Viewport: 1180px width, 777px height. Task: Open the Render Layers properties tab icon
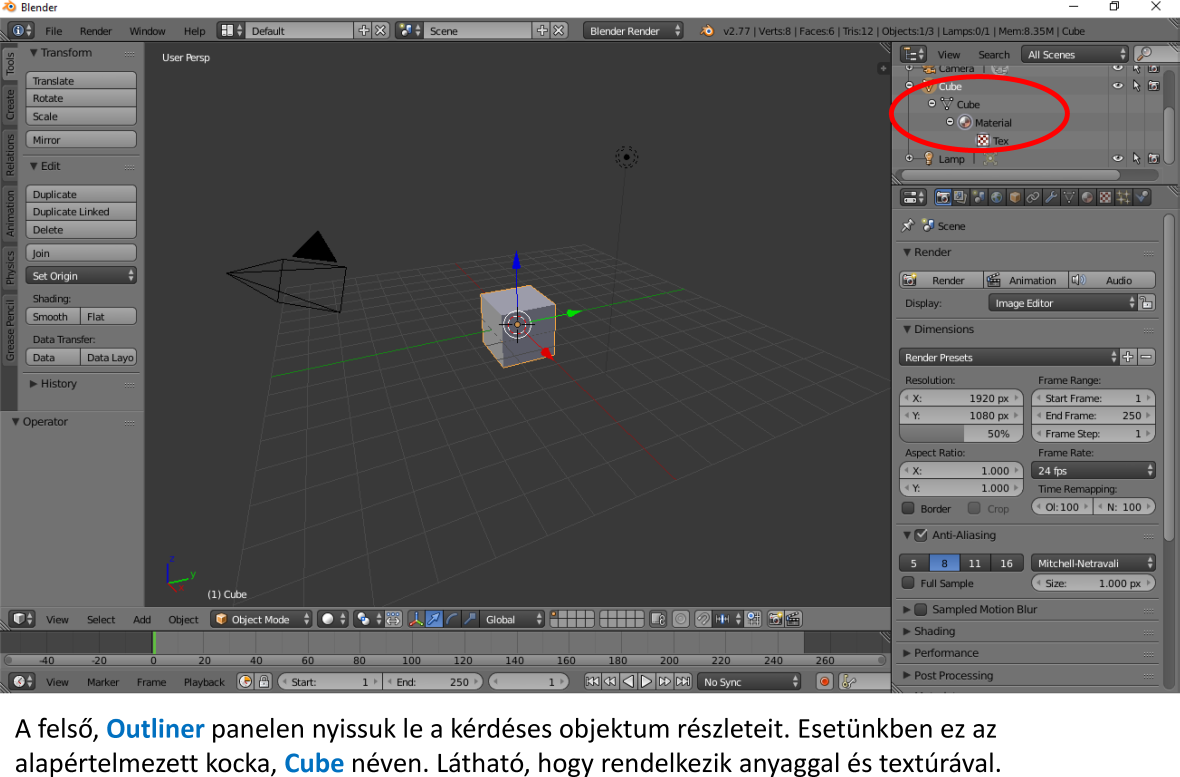pos(960,197)
